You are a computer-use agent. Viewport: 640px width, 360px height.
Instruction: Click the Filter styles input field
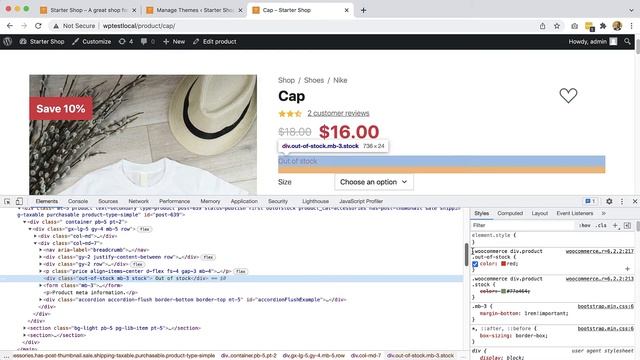coord(522,225)
